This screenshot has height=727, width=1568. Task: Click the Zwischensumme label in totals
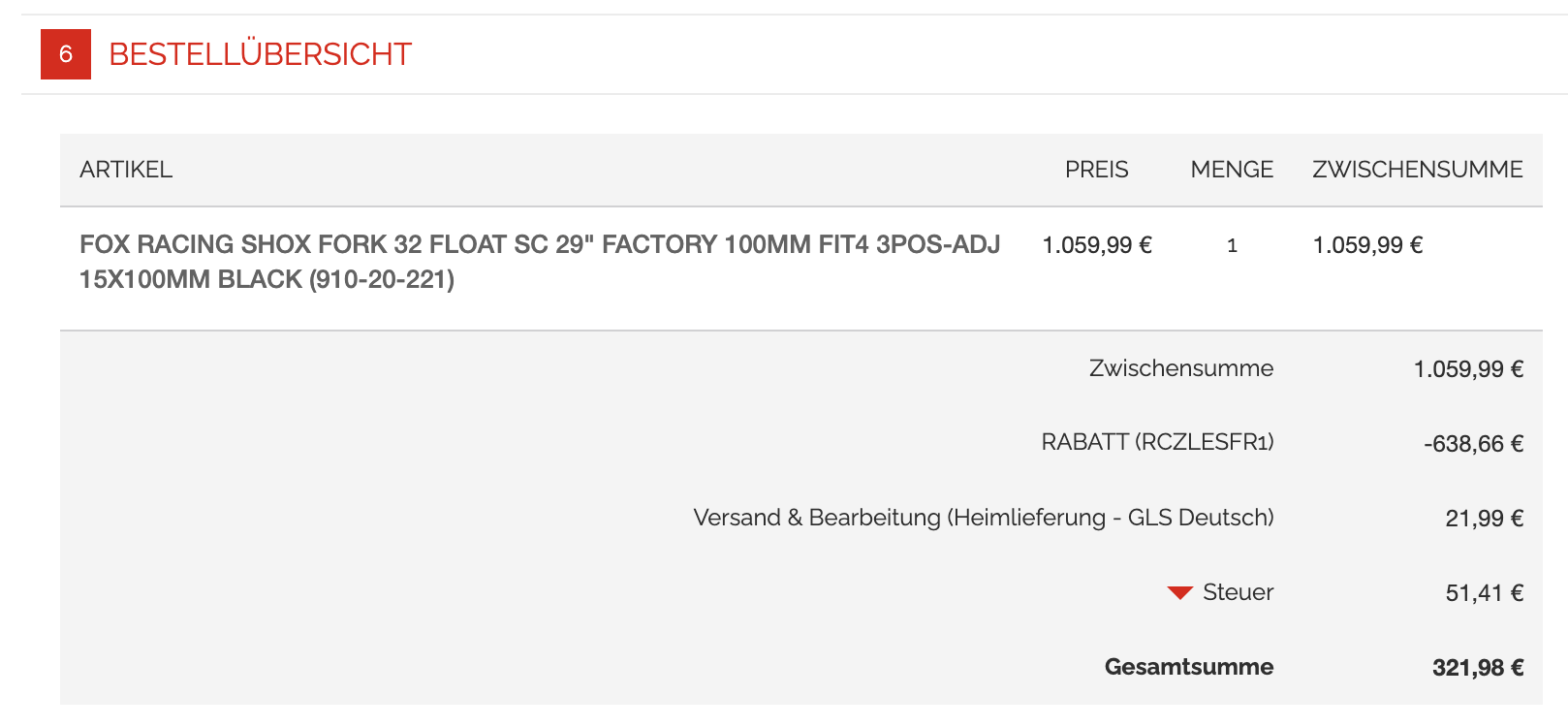click(x=1181, y=368)
